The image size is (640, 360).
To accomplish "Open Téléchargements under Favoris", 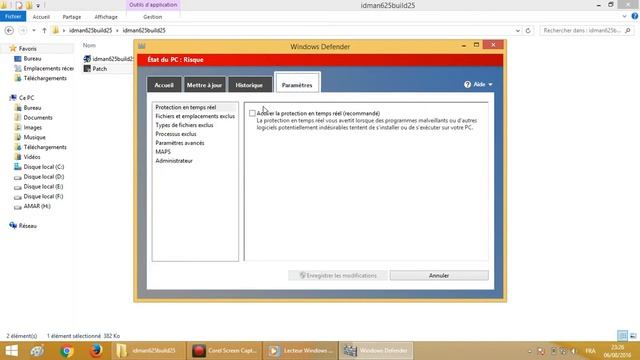I will pos(45,78).
